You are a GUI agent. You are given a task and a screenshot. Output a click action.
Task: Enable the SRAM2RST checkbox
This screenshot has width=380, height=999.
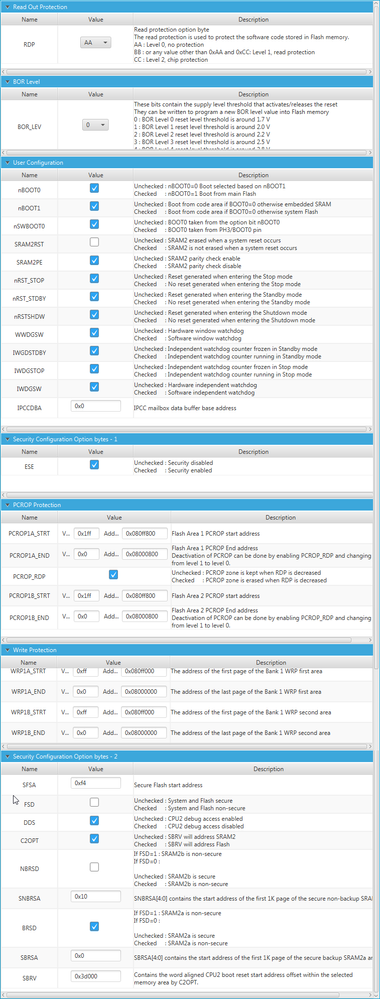pos(94,242)
